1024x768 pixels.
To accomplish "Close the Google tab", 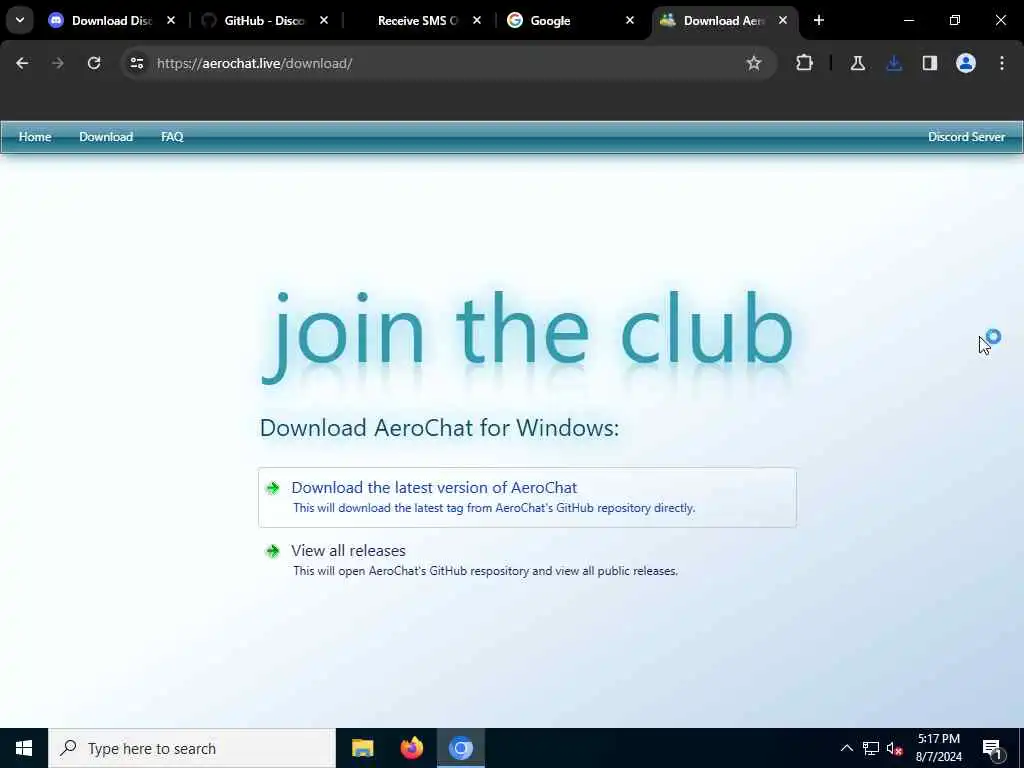I will click(630, 21).
